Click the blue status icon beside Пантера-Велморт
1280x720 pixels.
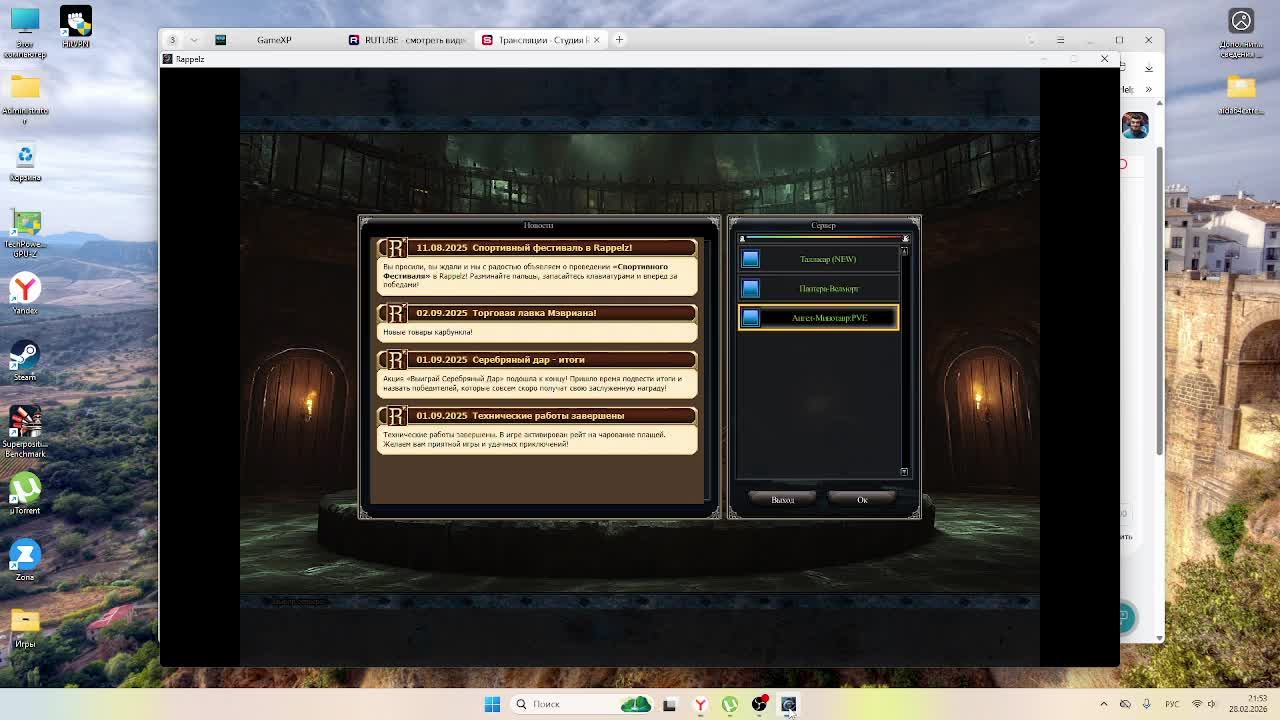[x=750, y=289]
